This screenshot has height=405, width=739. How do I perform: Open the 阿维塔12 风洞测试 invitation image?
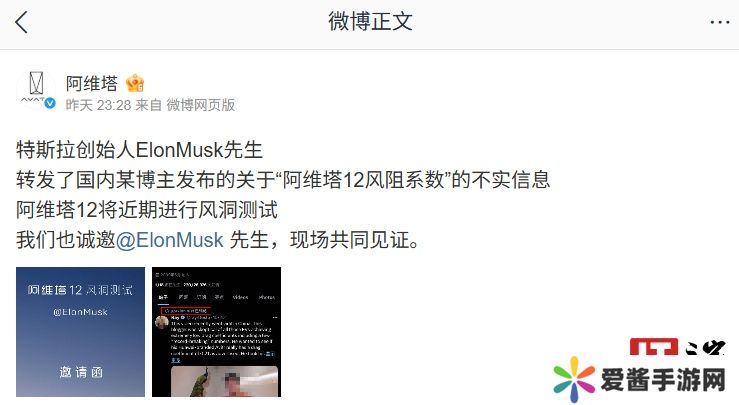tap(81, 332)
